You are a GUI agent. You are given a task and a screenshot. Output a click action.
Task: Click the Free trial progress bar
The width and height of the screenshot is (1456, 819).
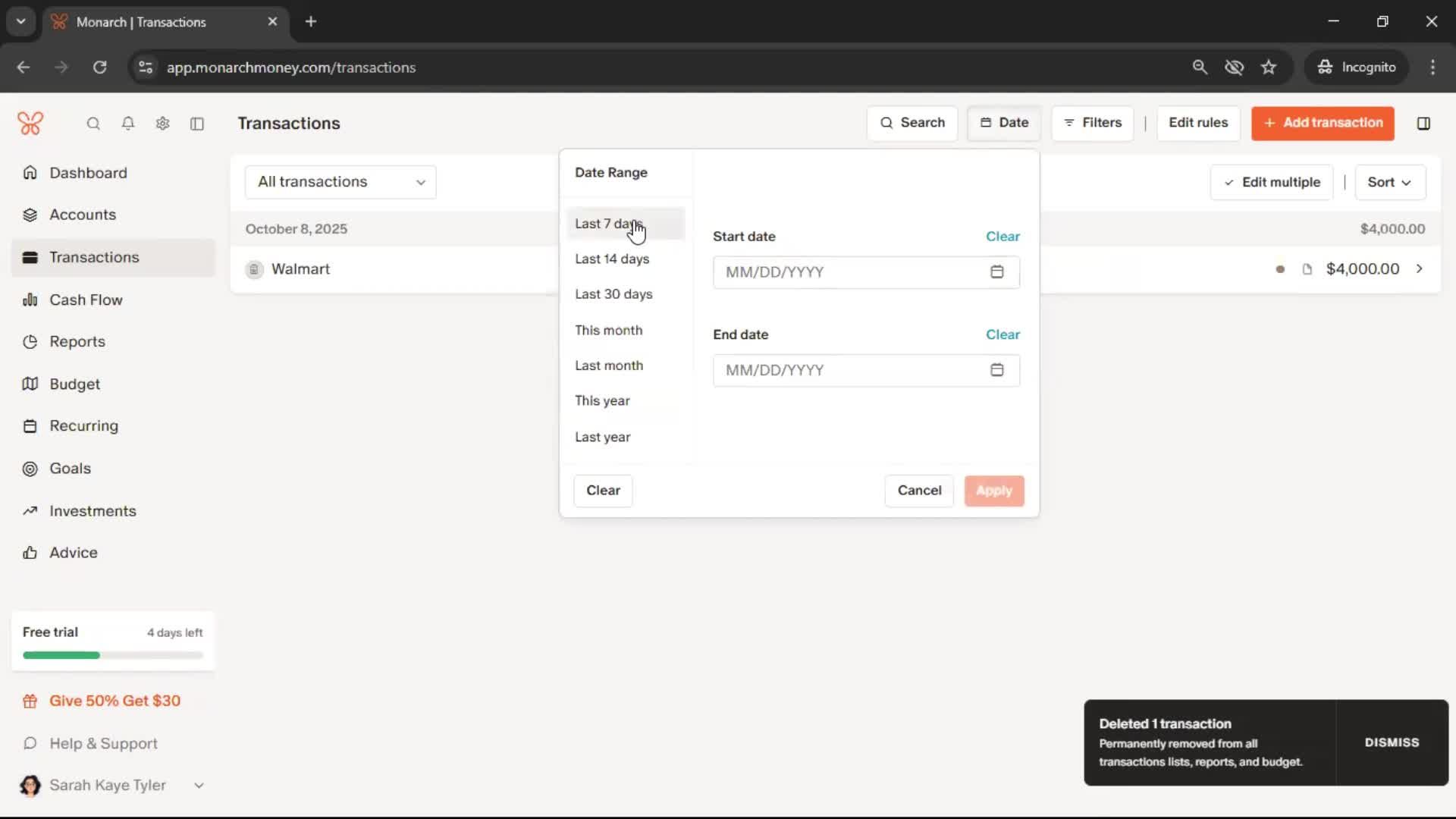[x=113, y=655]
